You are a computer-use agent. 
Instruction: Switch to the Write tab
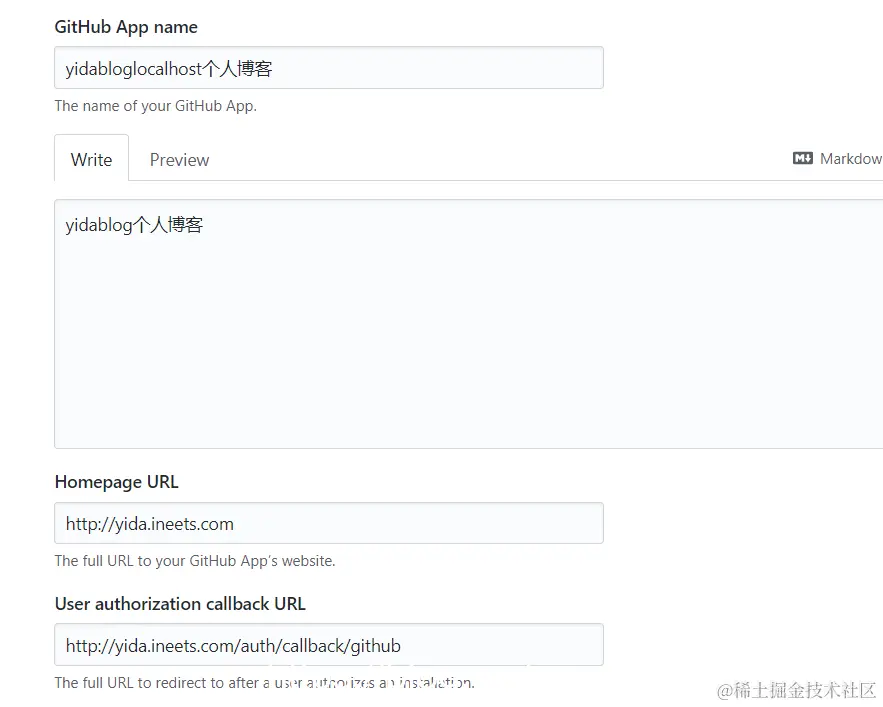[91, 158]
